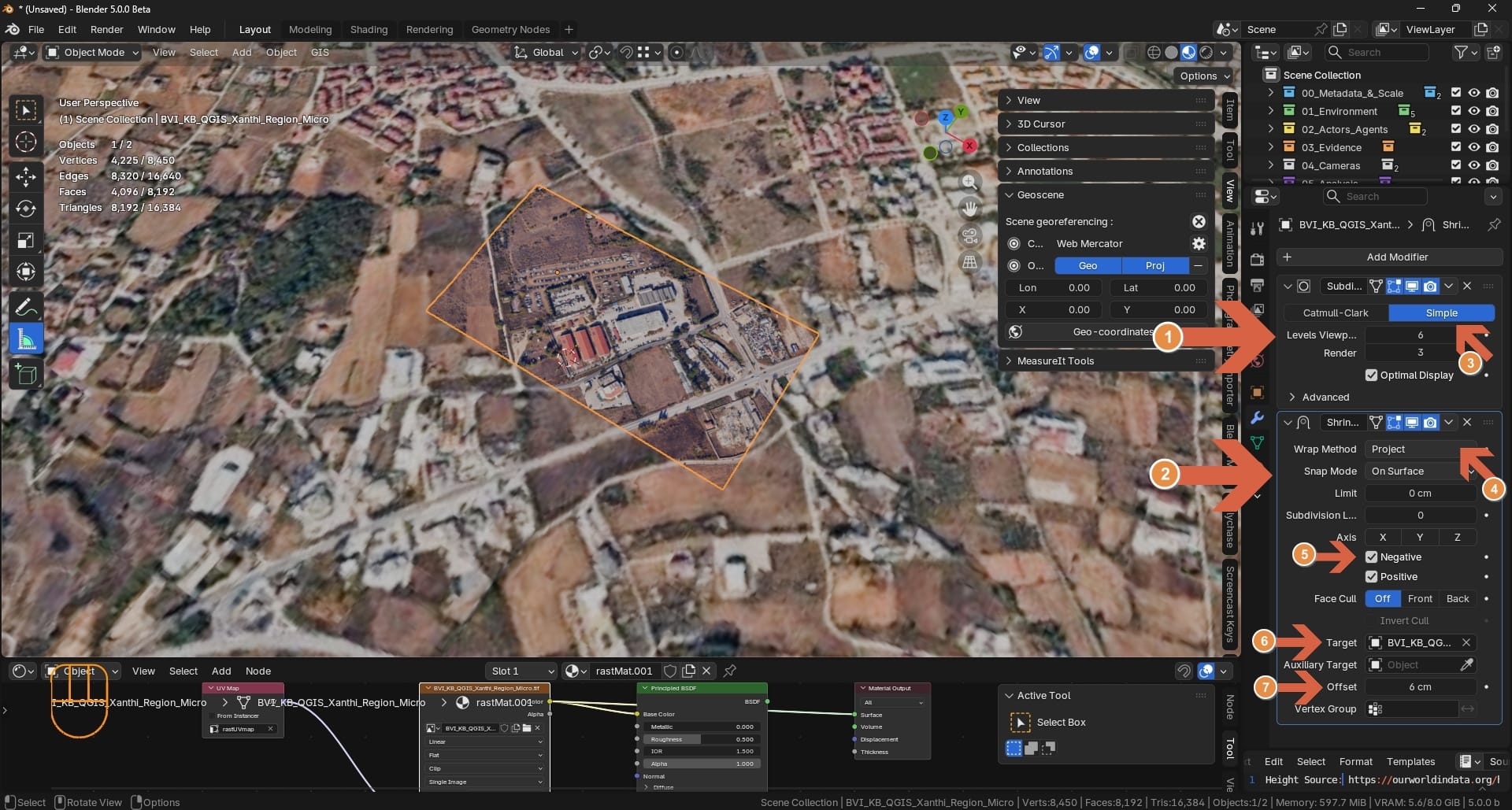The image size is (1512, 810).
Task: Expand the 3D Cursor panel
Action: [x=1106, y=124]
